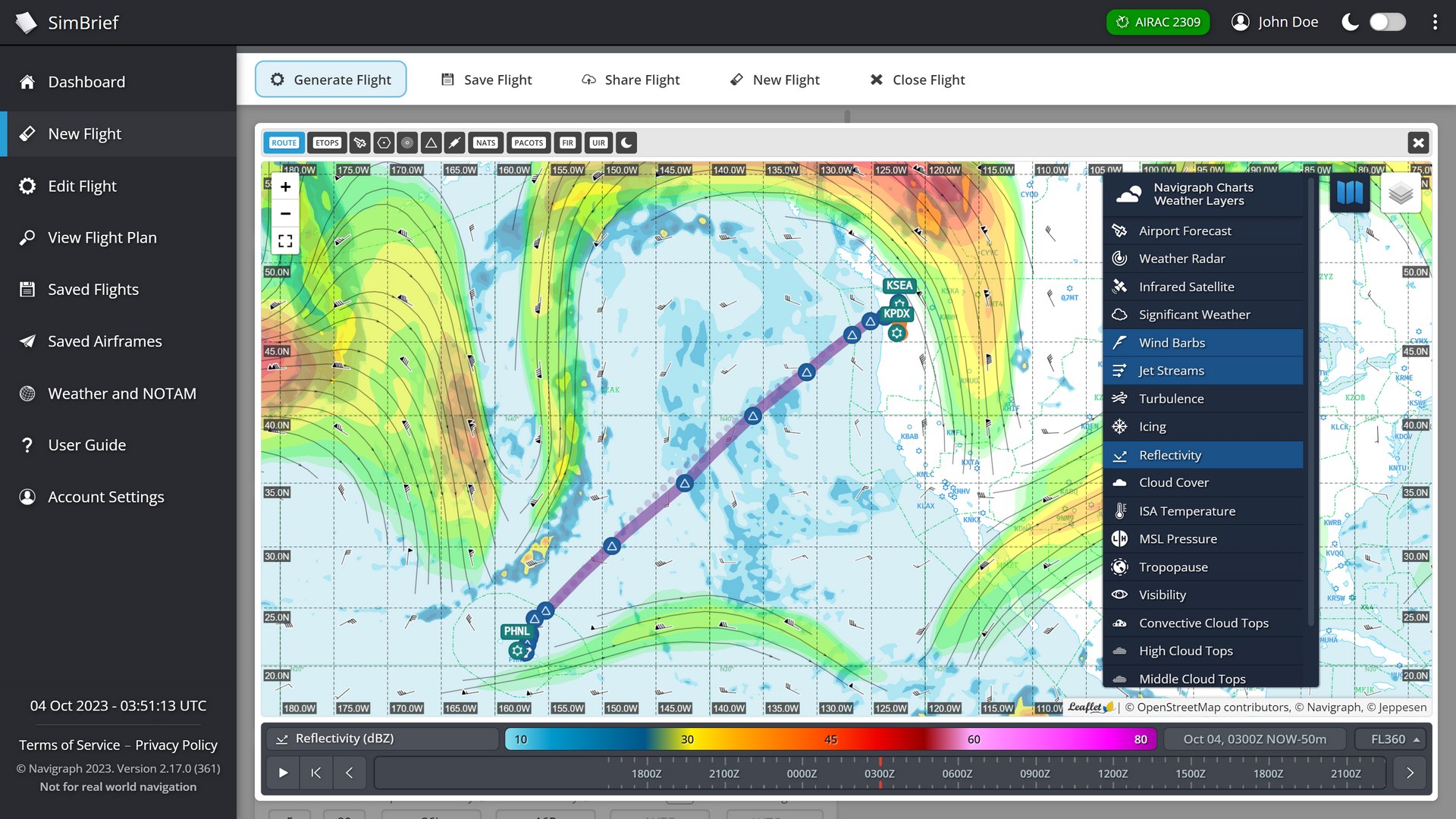Screen dimensions: 1456x819
Task: Toggle the Cloud Cover layer on
Action: 1174,483
